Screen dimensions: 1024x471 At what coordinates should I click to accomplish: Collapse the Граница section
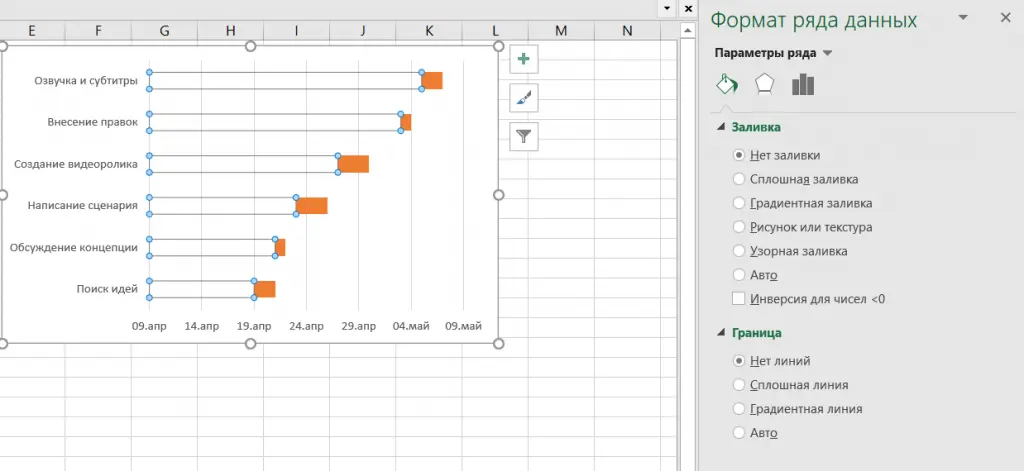722,333
